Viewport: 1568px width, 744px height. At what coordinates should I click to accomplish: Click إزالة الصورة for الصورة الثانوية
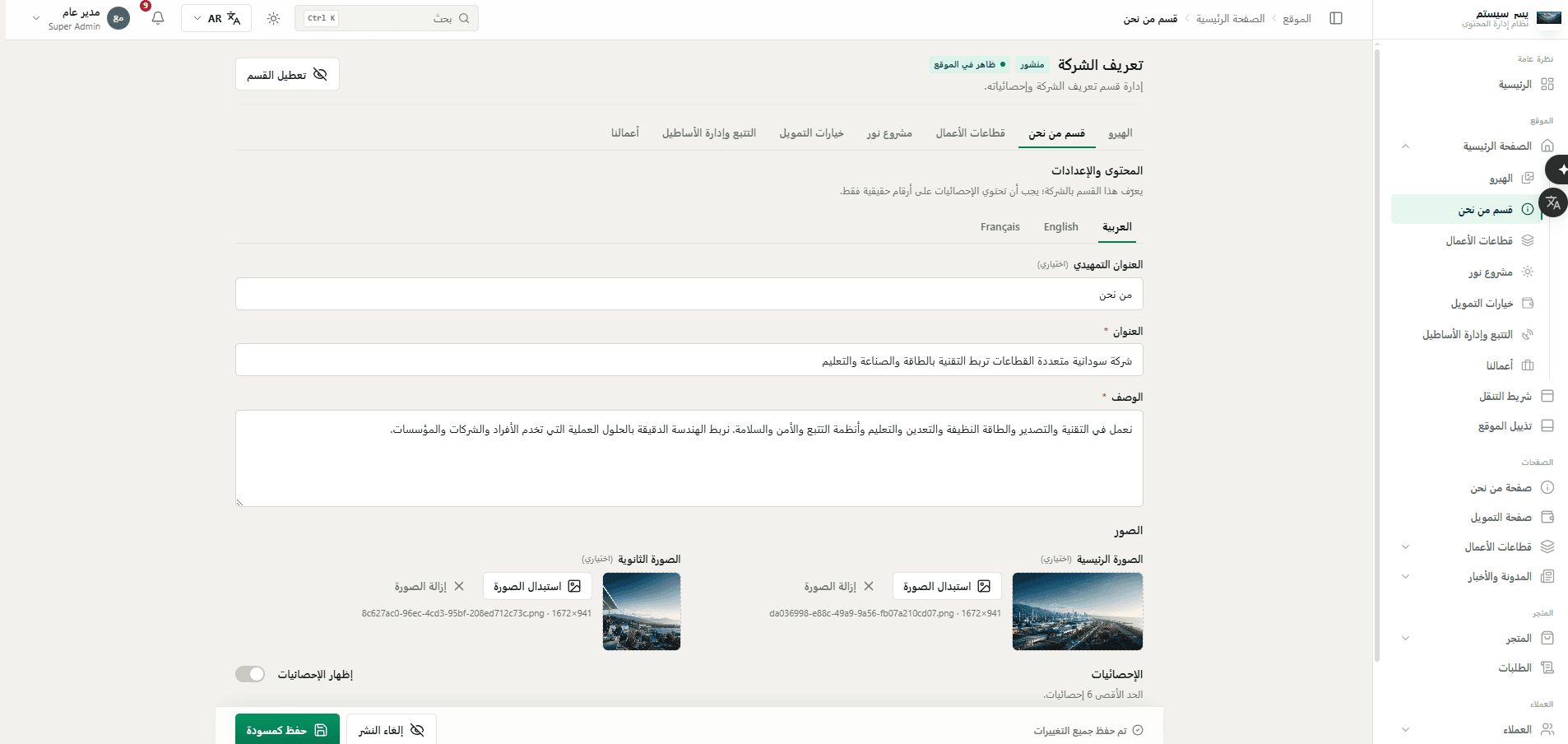tap(429, 586)
